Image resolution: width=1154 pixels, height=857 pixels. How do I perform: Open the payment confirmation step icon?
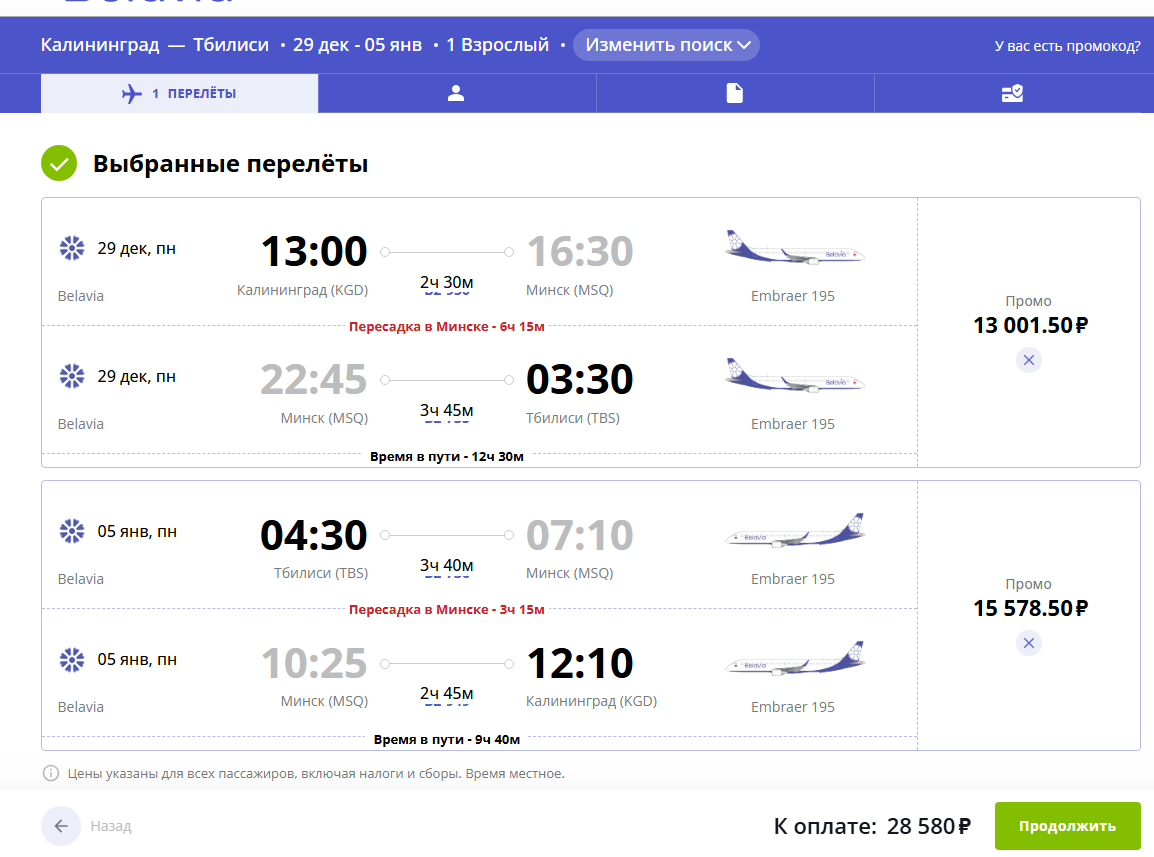[x=1012, y=94]
